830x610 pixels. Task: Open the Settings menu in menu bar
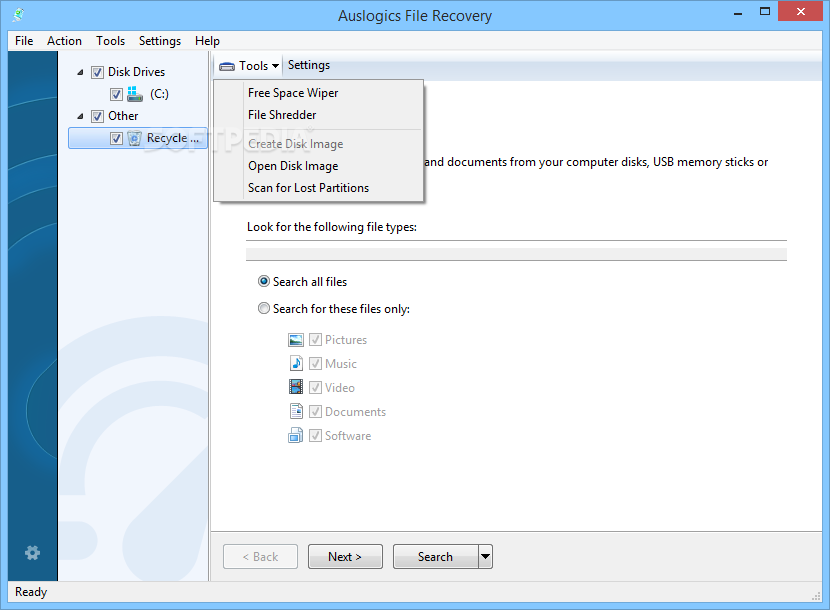pos(159,41)
